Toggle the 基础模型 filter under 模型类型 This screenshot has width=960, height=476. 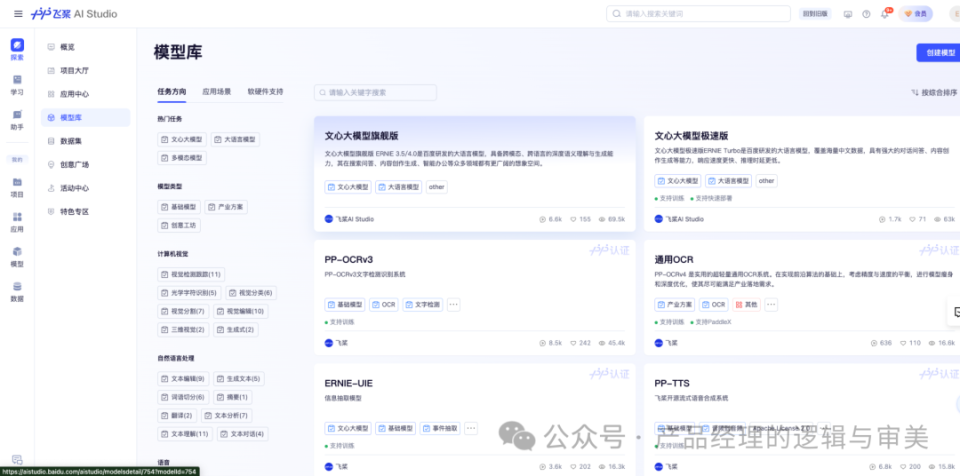tap(179, 207)
